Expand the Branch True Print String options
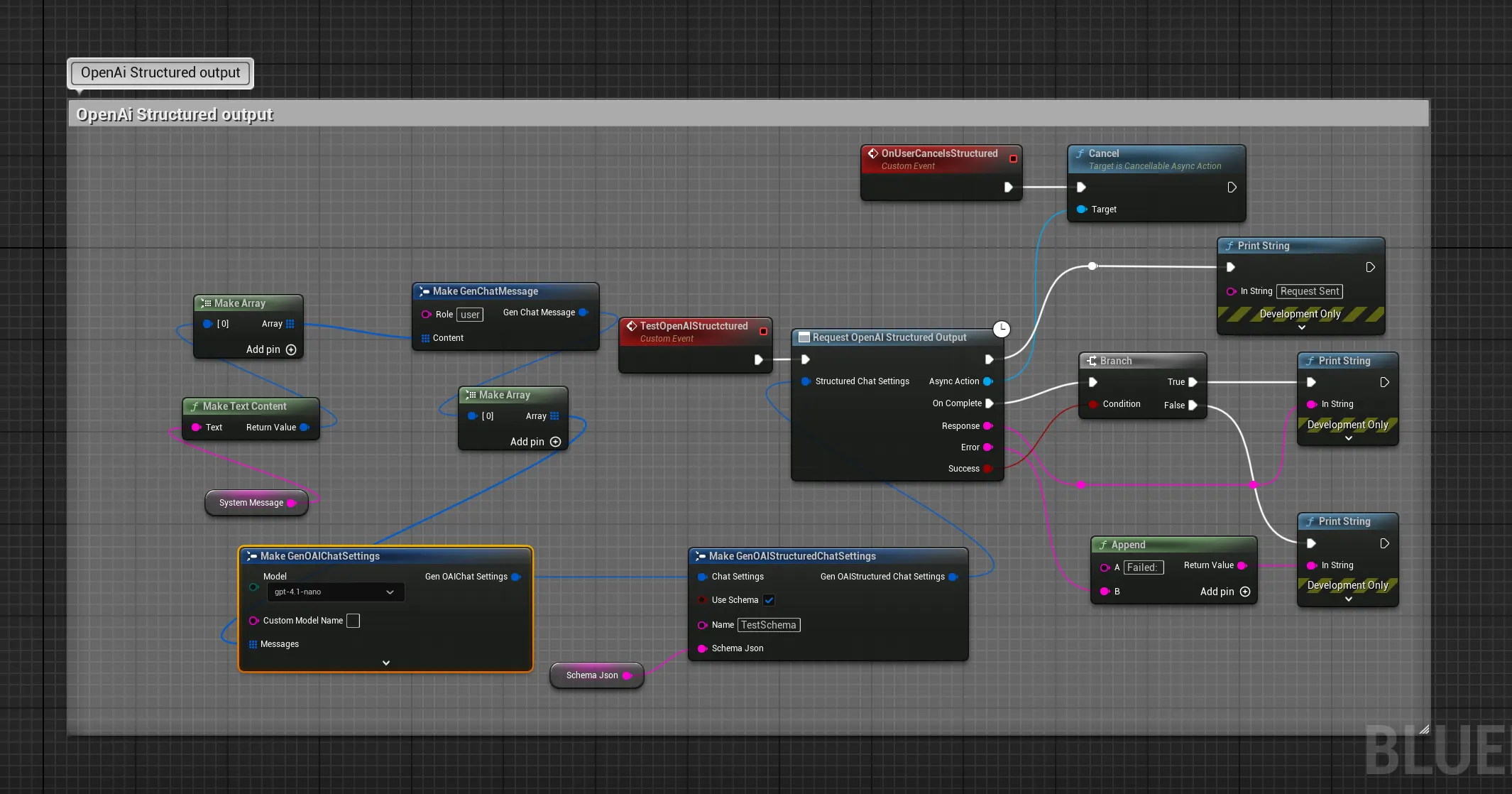The image size is (1512, 794). tap(1348, 438)
